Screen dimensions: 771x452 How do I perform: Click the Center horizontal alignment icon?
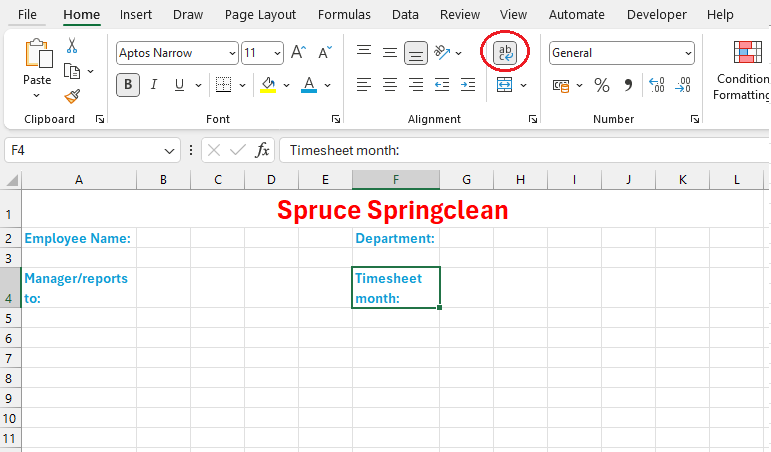point(390,85)
